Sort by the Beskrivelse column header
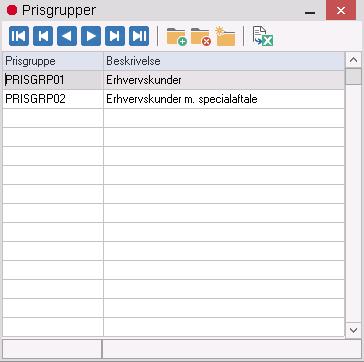The width and height of the screenshot is (364, 362). tap(224, 61)
